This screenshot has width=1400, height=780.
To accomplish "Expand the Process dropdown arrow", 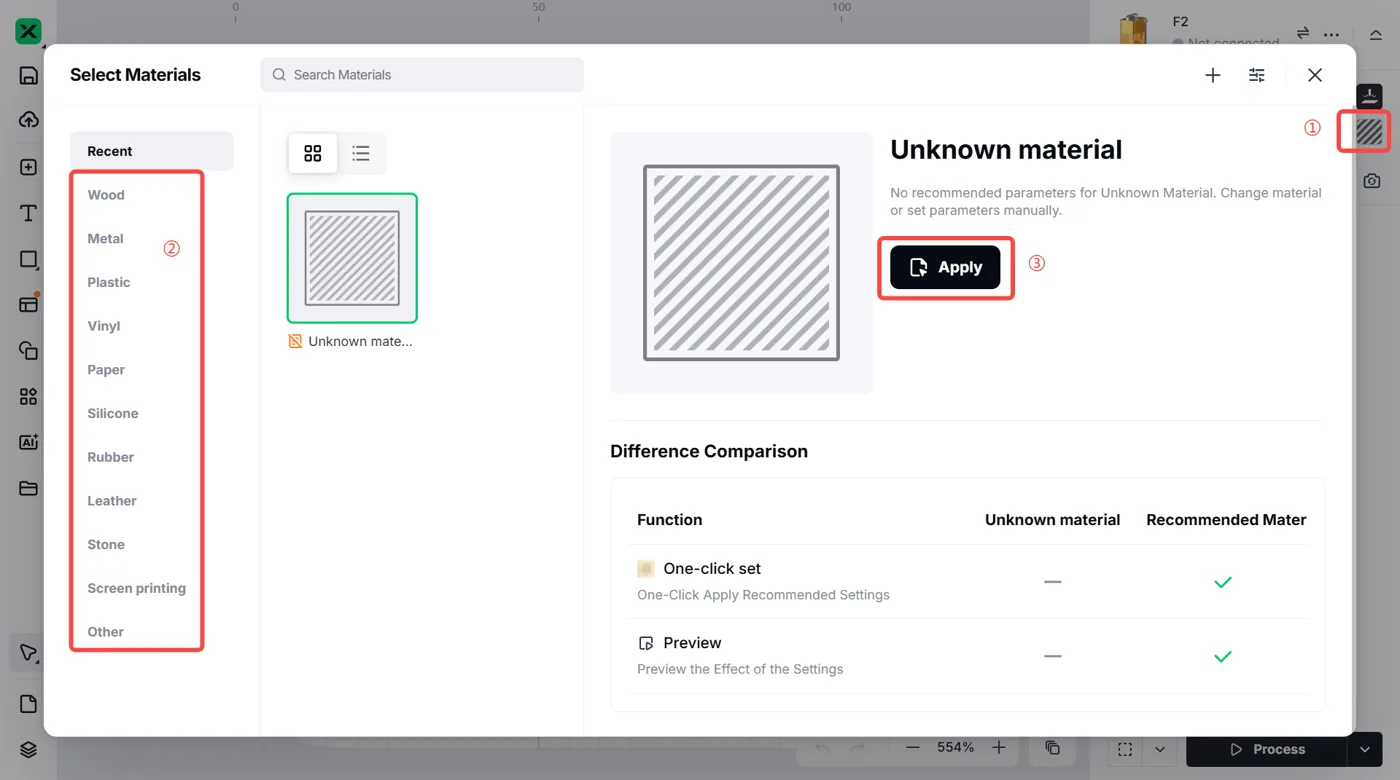I will coord(1364,749).
